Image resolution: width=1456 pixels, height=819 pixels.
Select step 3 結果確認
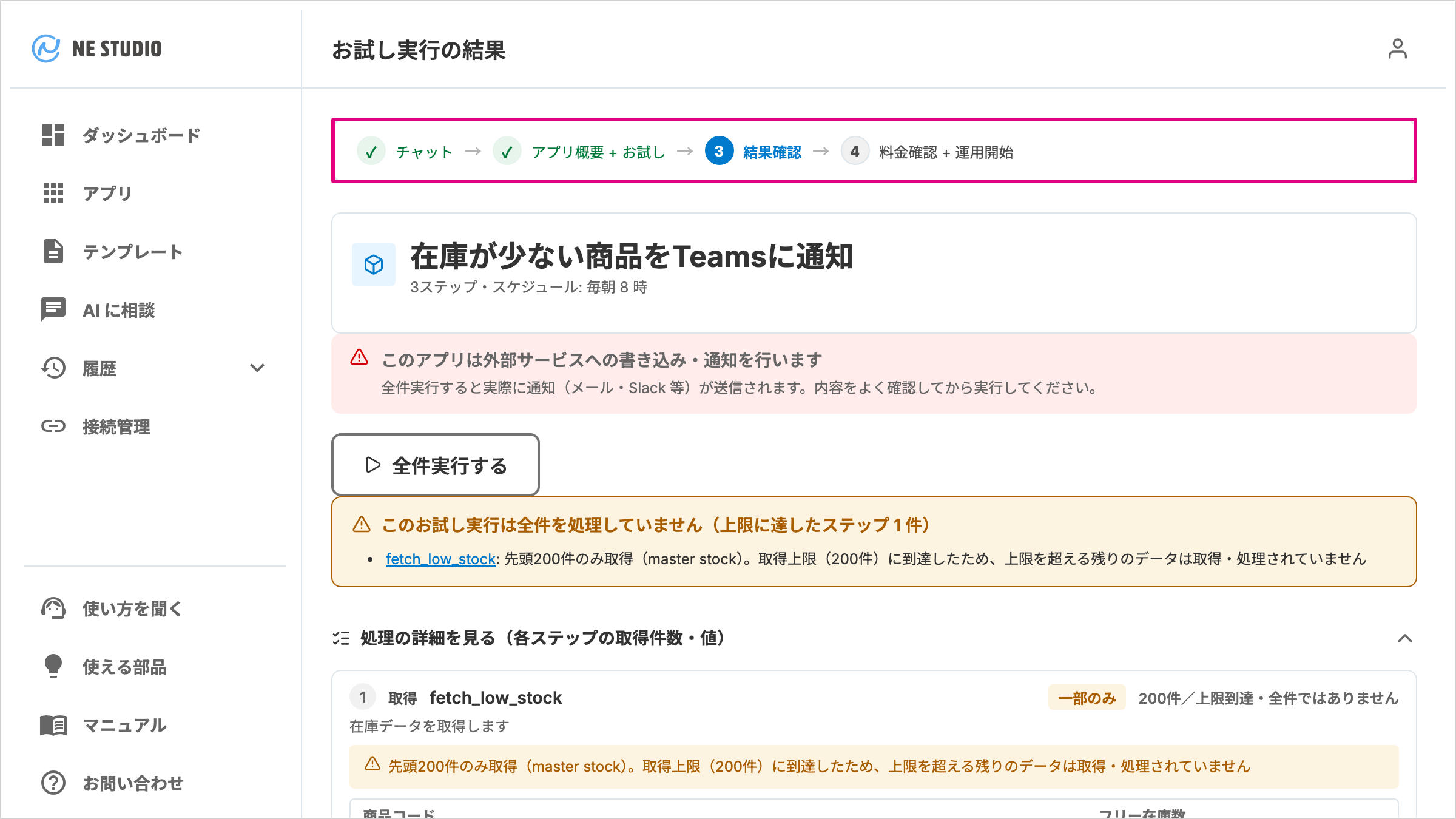pyautogui.click(x=753, y=152)
